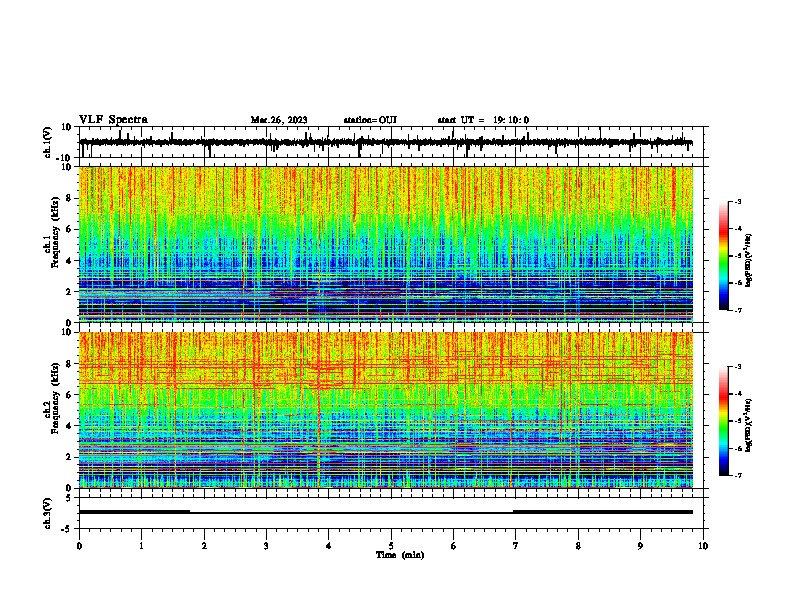Click the "4" kHz tick of ch.2 spectrogram
This screenshot has width=792, height=612.
[69, 426]
